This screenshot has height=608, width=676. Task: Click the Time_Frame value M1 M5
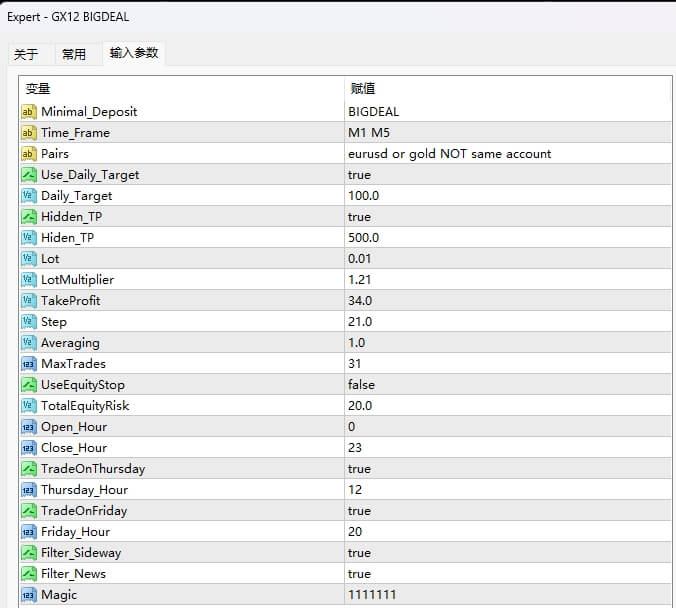(x=369, y=133)
